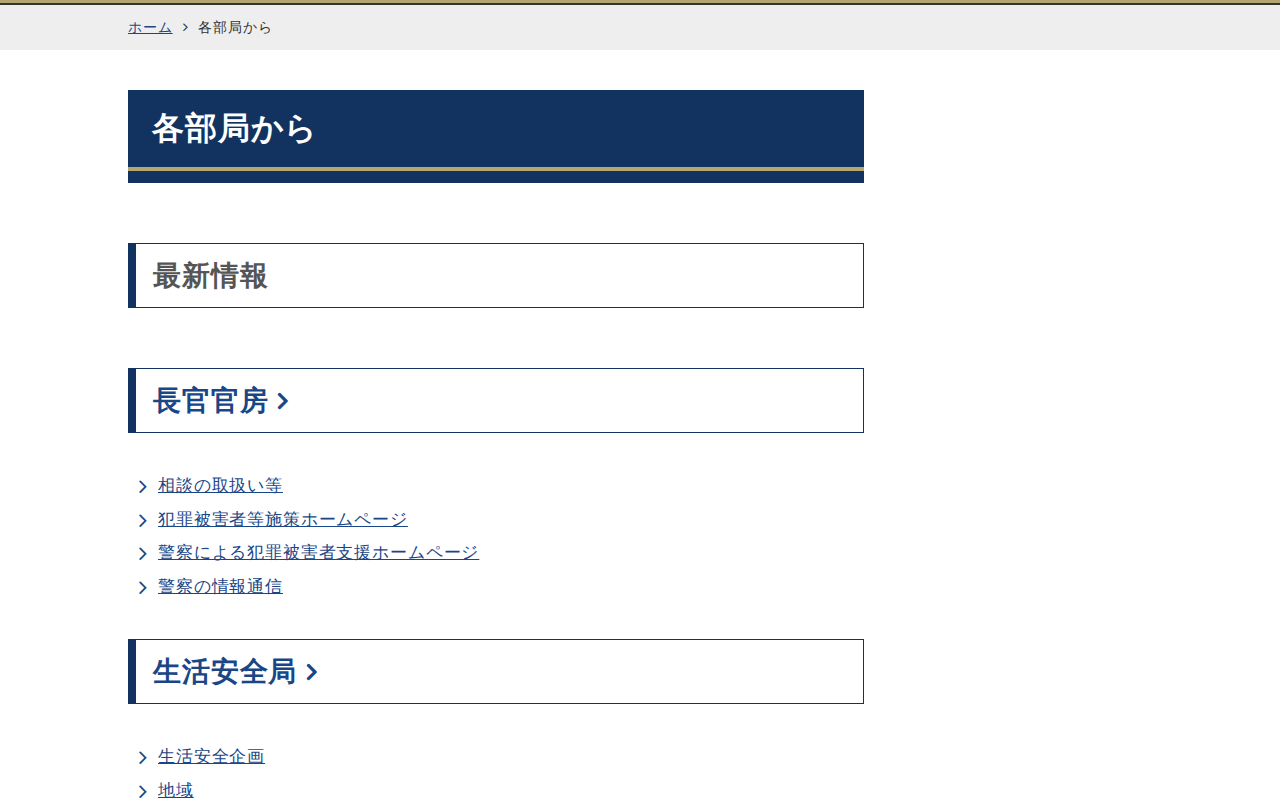Go to the ホーム breadcrumb link
The image size is (1280, 800).
(150, 28)
